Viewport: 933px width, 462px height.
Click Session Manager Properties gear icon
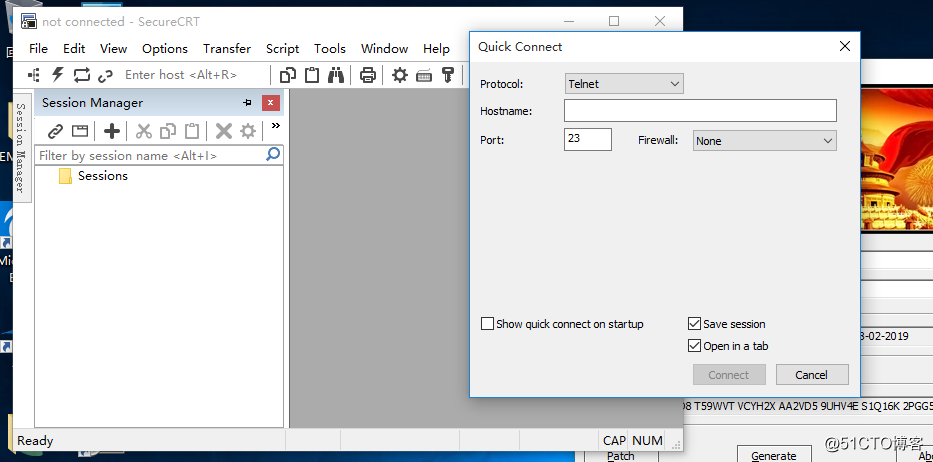pos(248,131)
